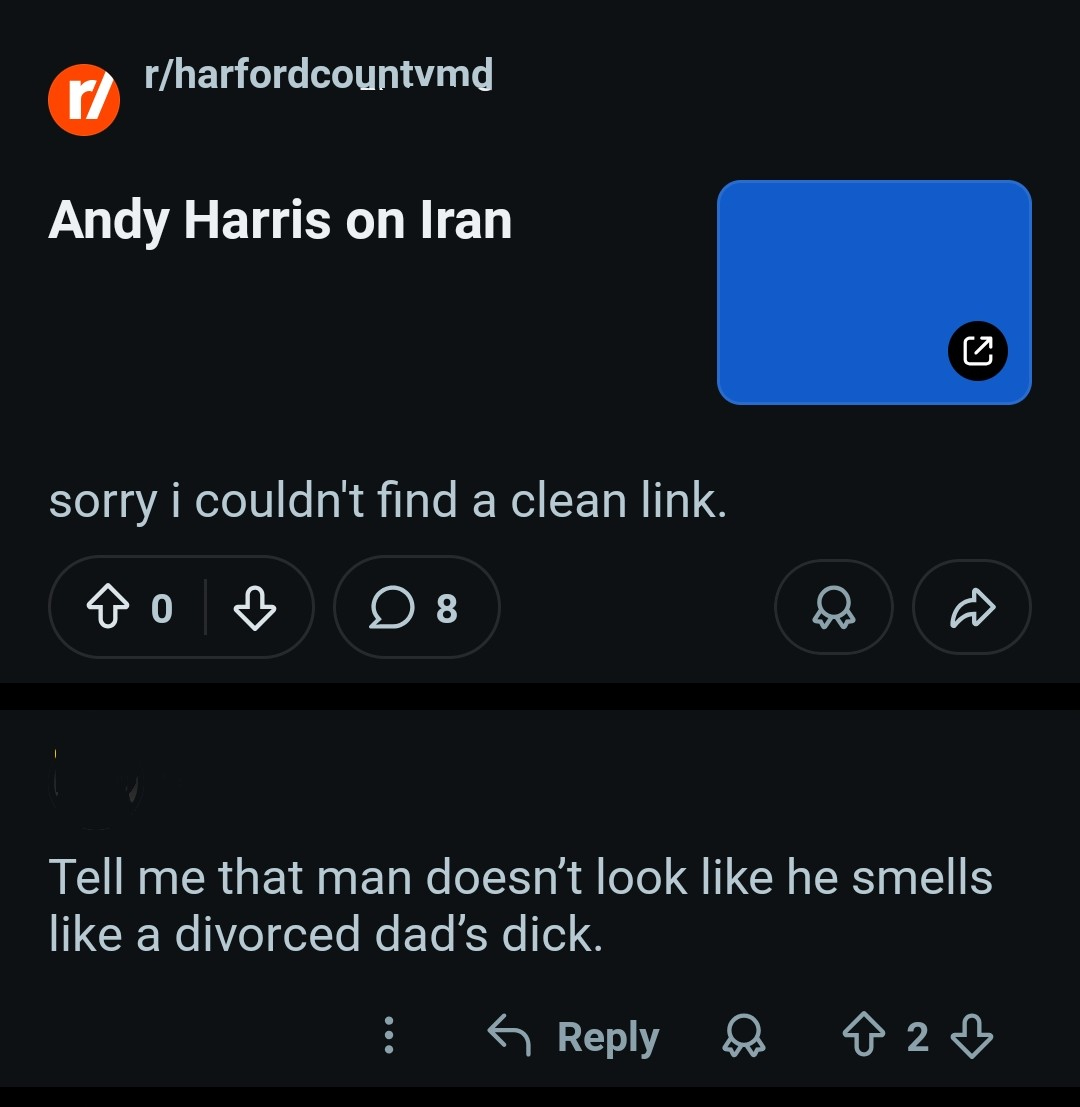Image resolution: width=1080 pixels, height=1107 pixels.
Task: Reply to the divorced dad comment
Action: click(x=573, y=1036)
